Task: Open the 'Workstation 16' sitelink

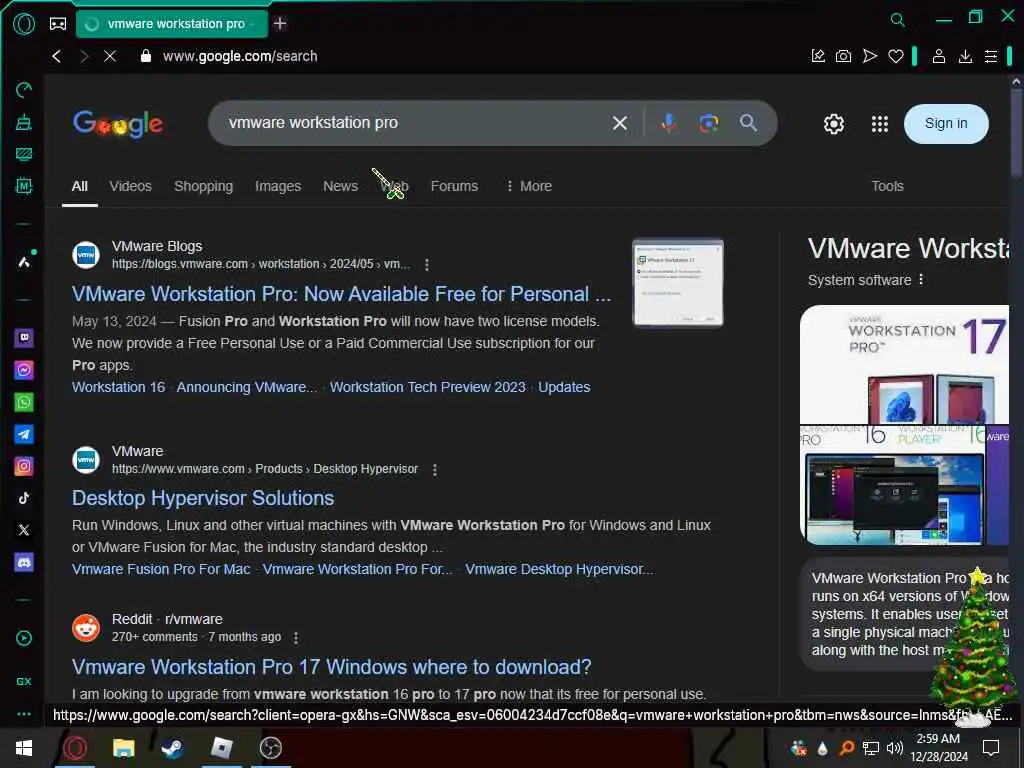Action: click(x=118, y=387)
